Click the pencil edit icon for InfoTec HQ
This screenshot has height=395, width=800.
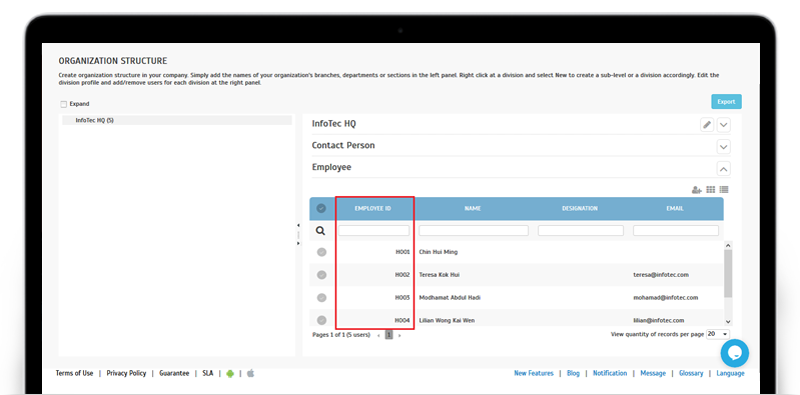point(707,125)
